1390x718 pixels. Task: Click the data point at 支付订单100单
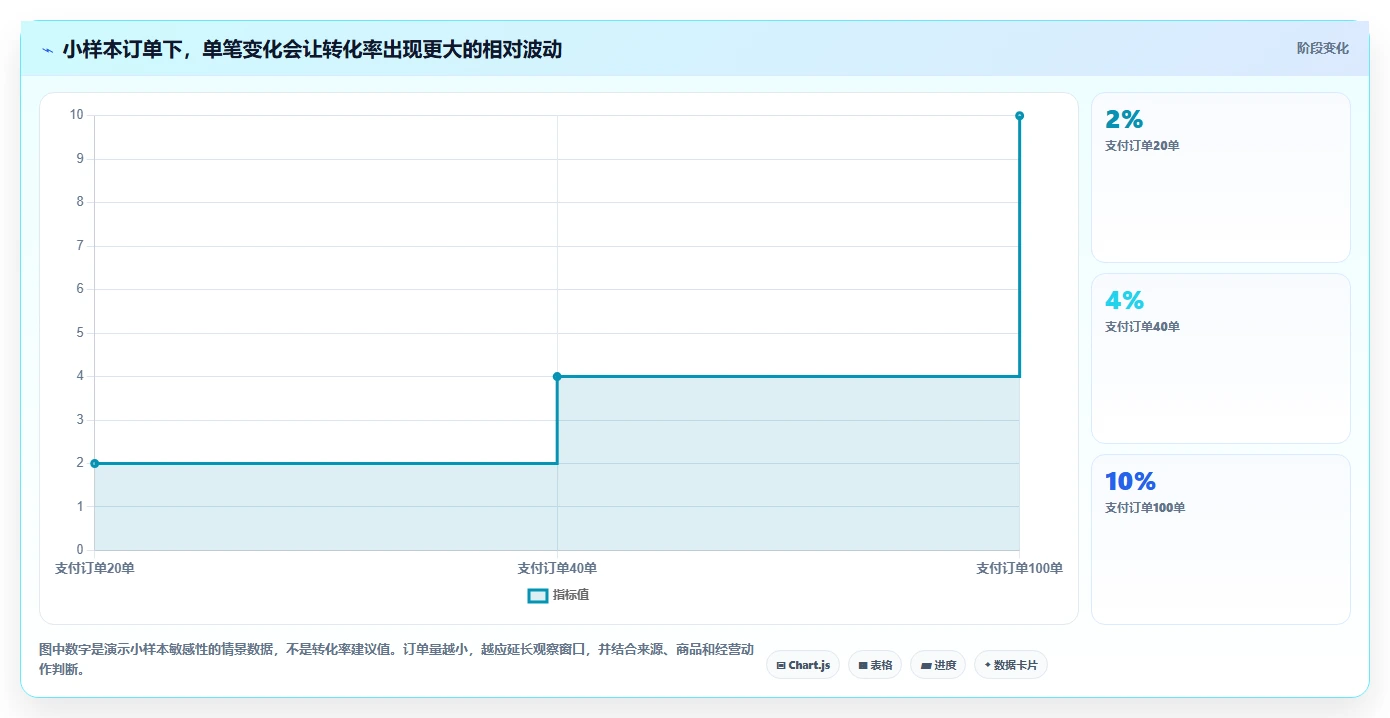1019,116
